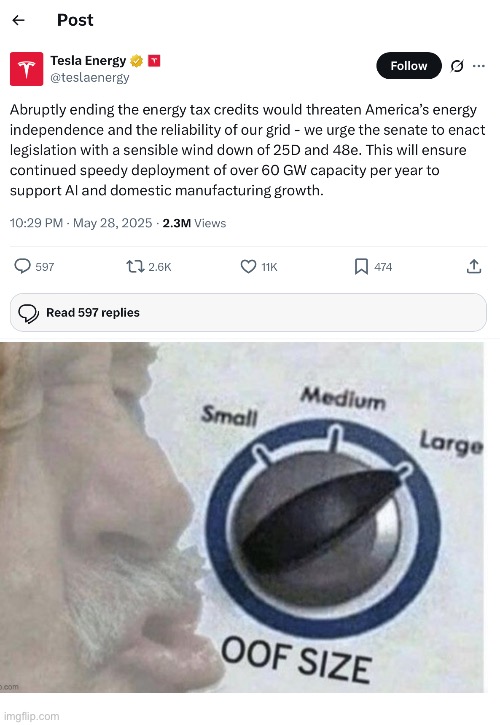
Task: Repost this post via the retweet icon
Action: [x=136, y=266]
